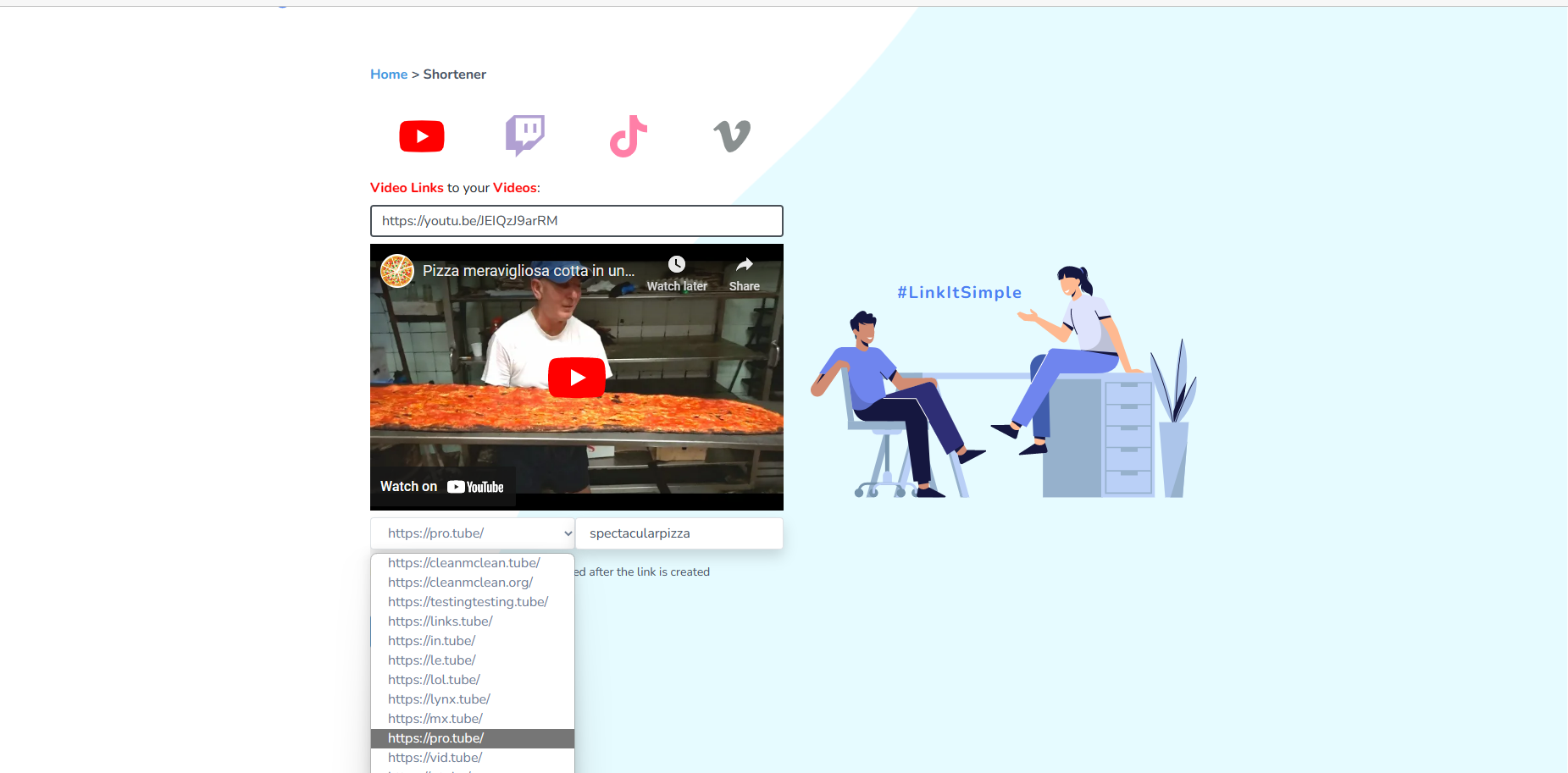Click the Shortener breadcrumb text
Image resolution: width=1568 pixels, height=773 pixels.
point(455,75)
